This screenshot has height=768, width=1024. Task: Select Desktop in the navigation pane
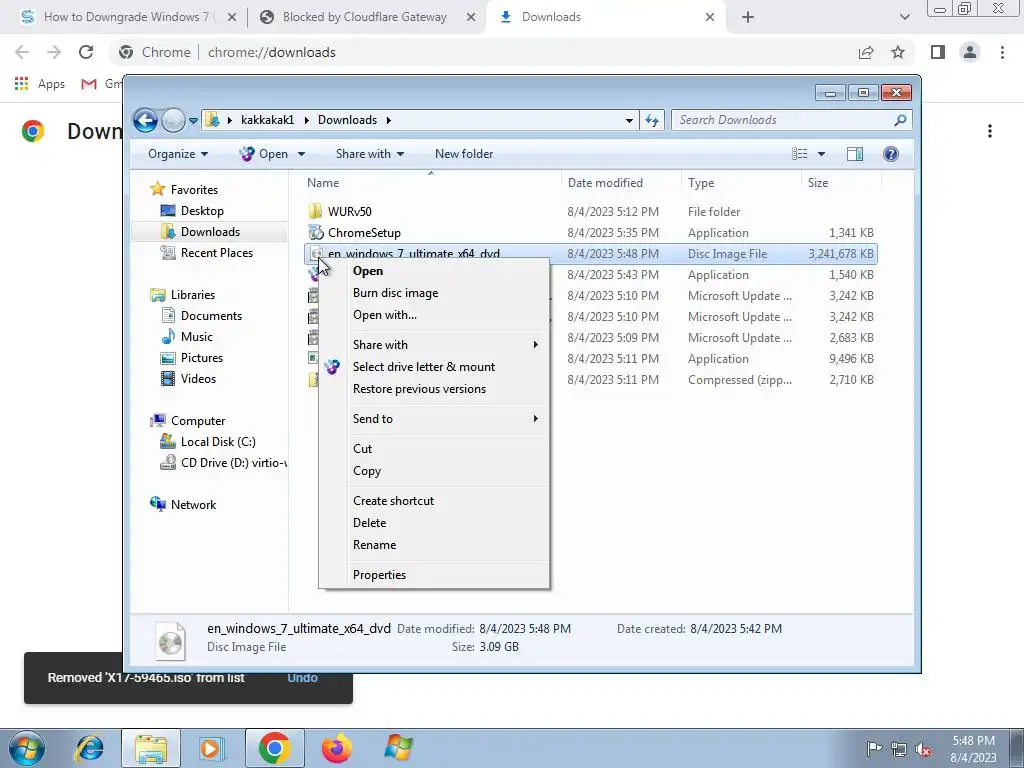click(202, 211)
